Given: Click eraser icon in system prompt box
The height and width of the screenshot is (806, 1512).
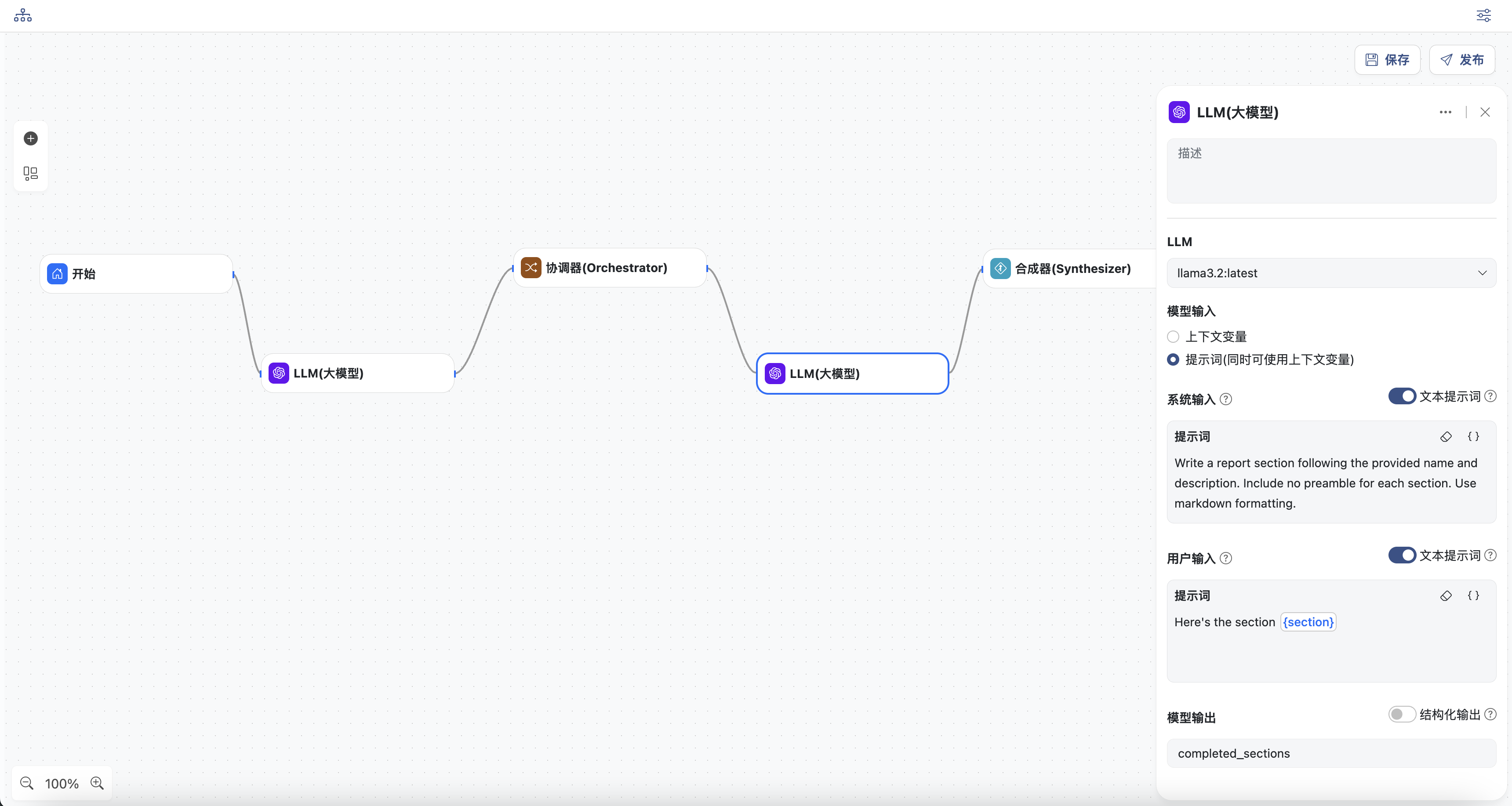Looking at the screenshot, I should point(1446,437).
